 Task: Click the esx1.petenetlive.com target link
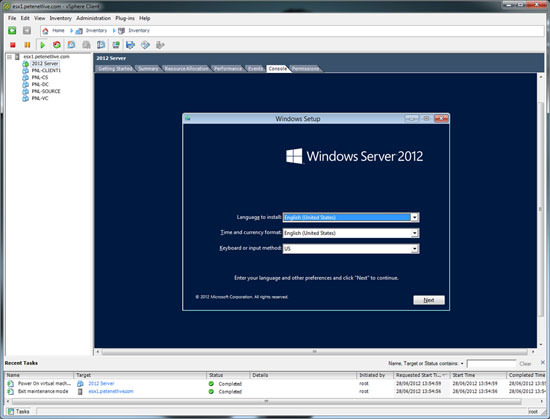click(111, 391)
